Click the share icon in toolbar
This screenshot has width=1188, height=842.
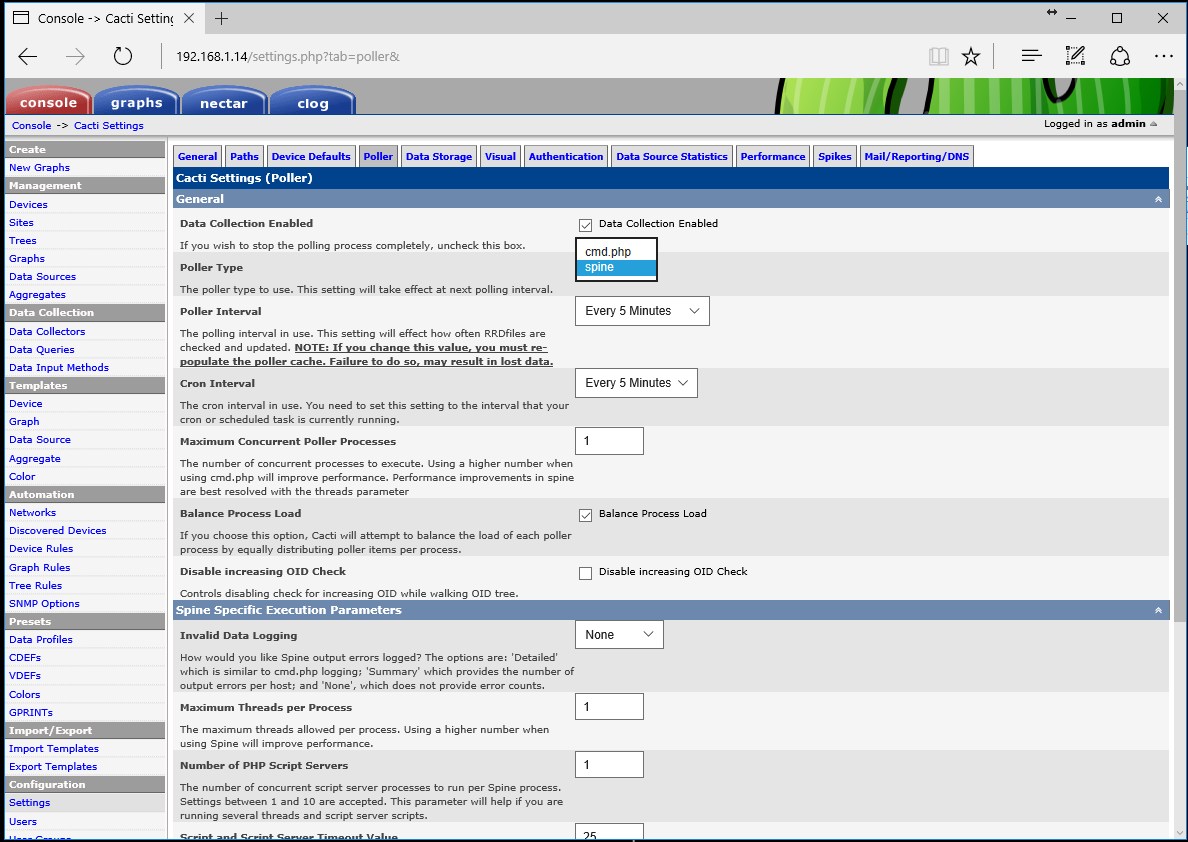tap(1120, 56)
